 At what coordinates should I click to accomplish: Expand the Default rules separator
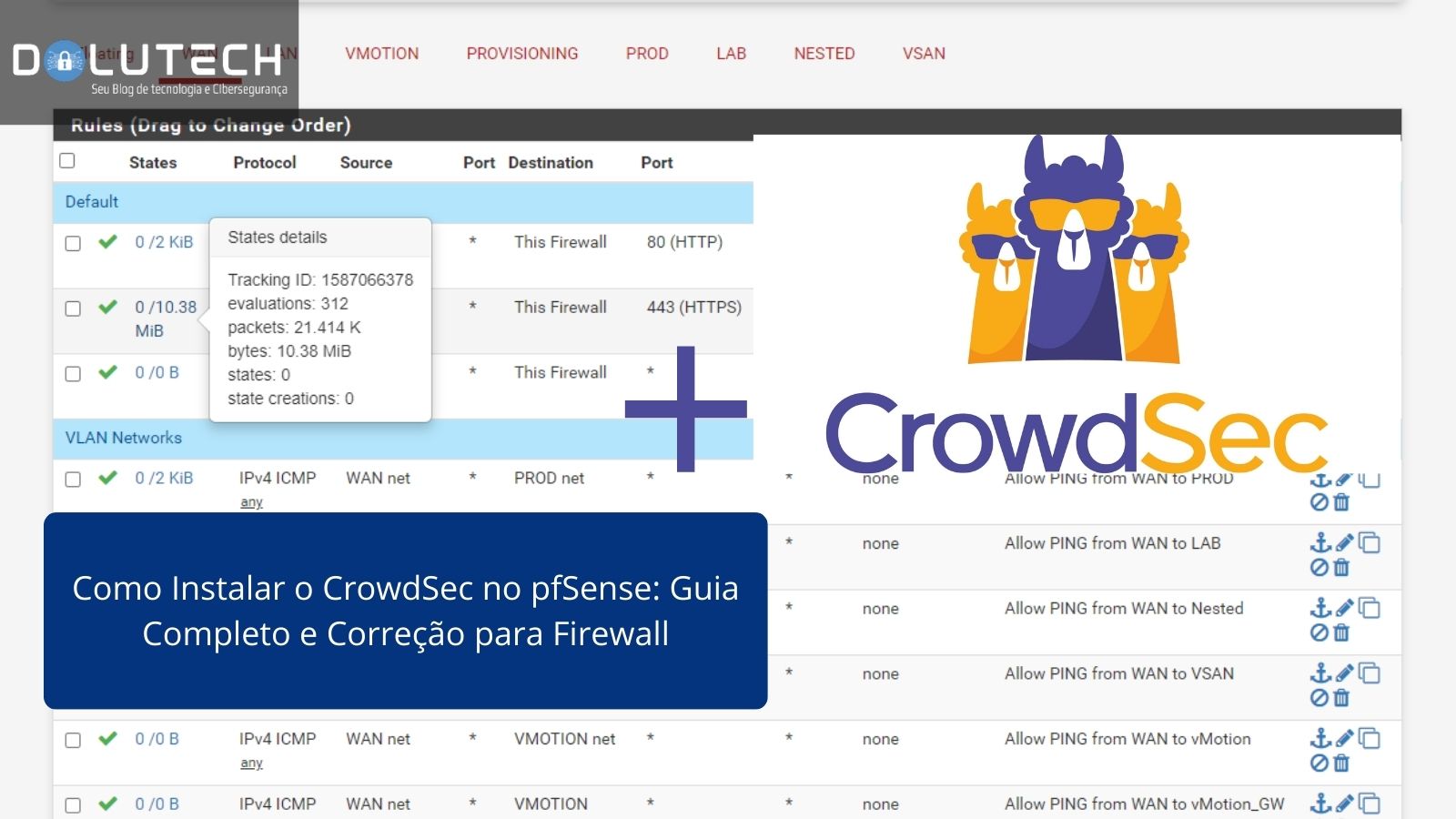pos(90,202)
